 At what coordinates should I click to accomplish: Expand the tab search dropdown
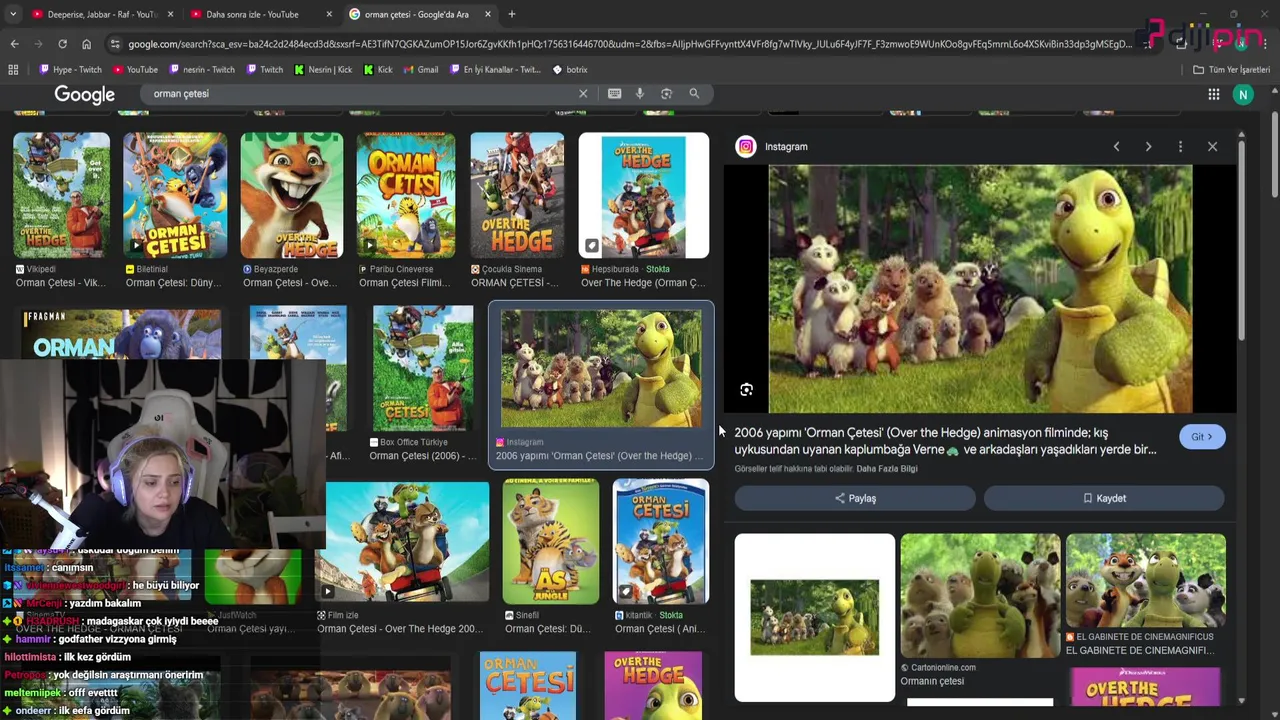pyautogui.click(x=13, y=14)
